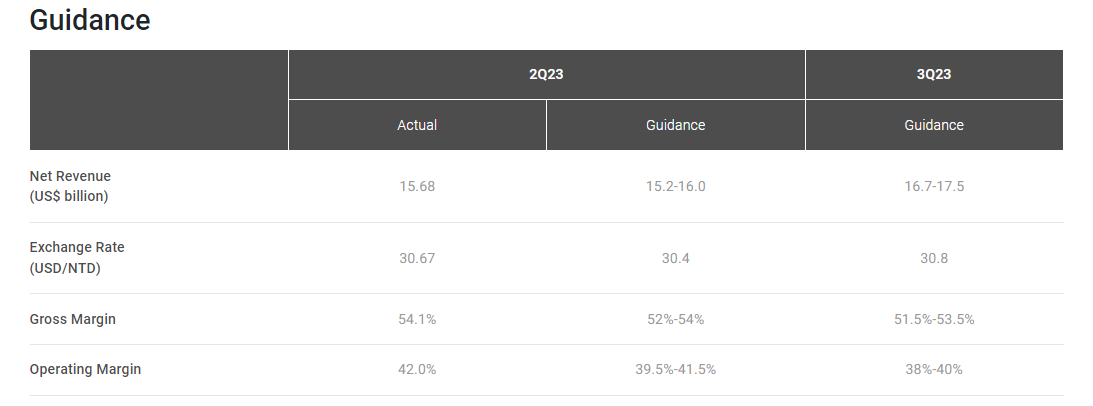Click the 30.67 exchange rate value
Viewport: 1093px width, 406px height.
tap(417, 258)
